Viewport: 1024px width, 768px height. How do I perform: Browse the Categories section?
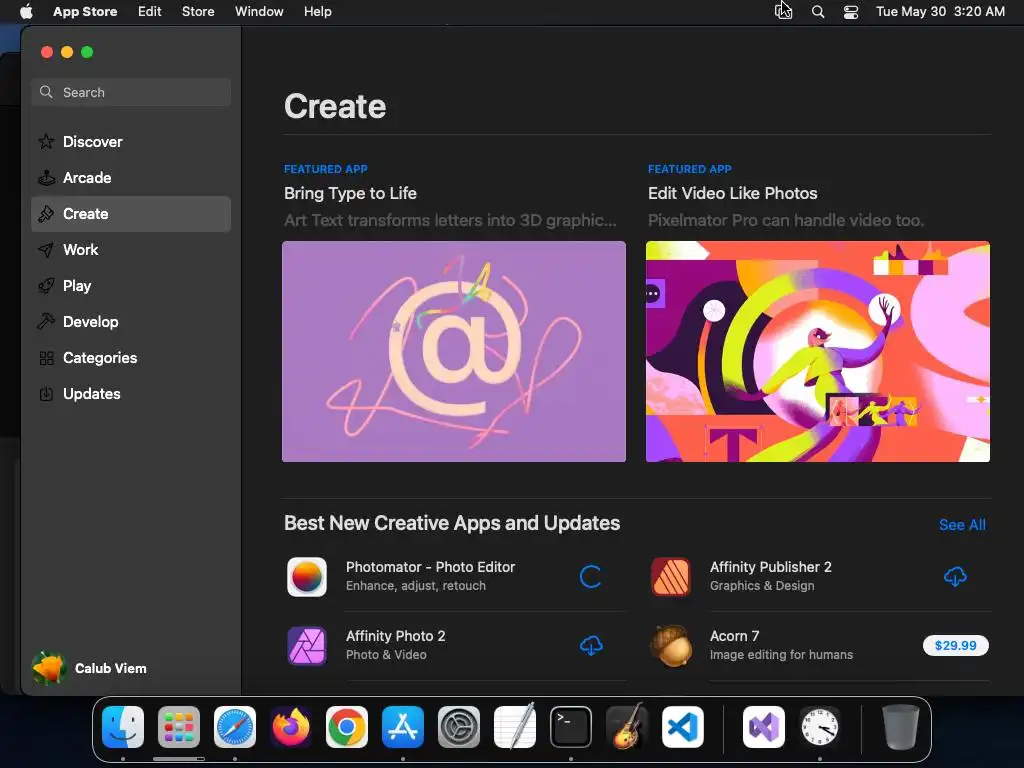tap(131, 358)
